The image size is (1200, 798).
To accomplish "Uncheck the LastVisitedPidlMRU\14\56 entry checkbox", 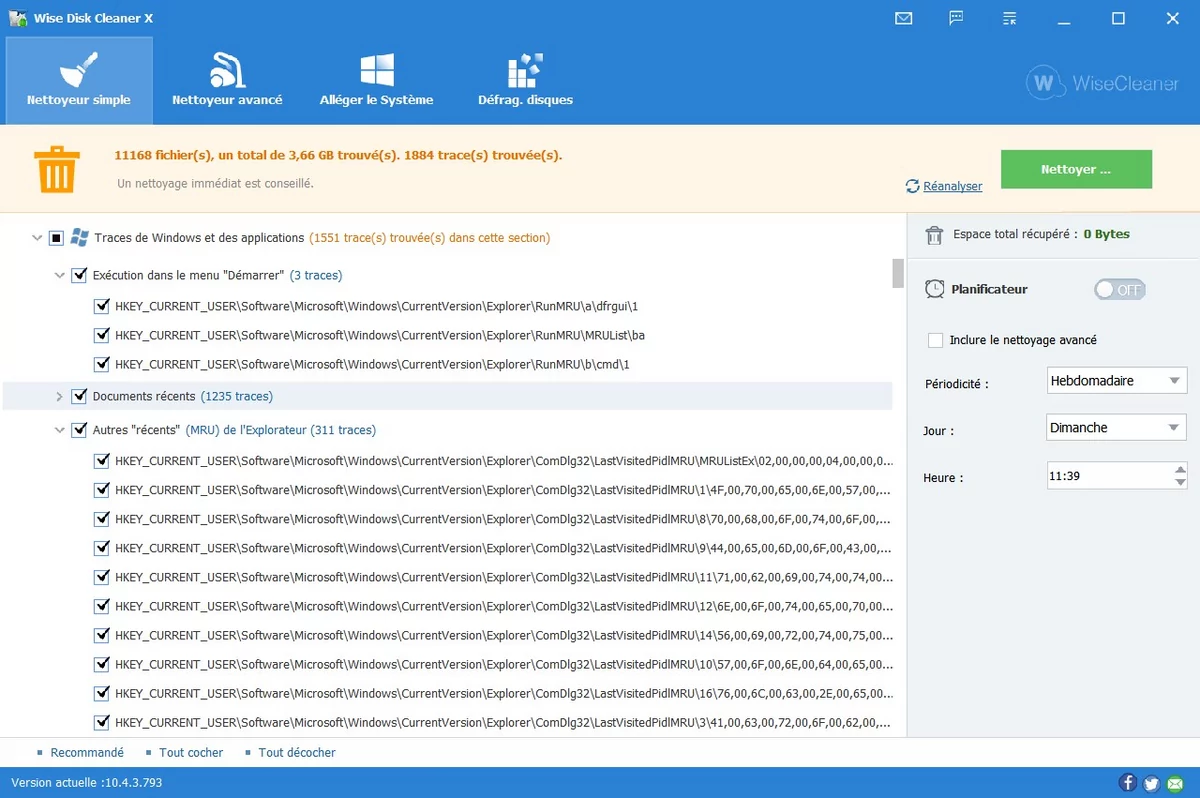I will click(x=101, y=635).
